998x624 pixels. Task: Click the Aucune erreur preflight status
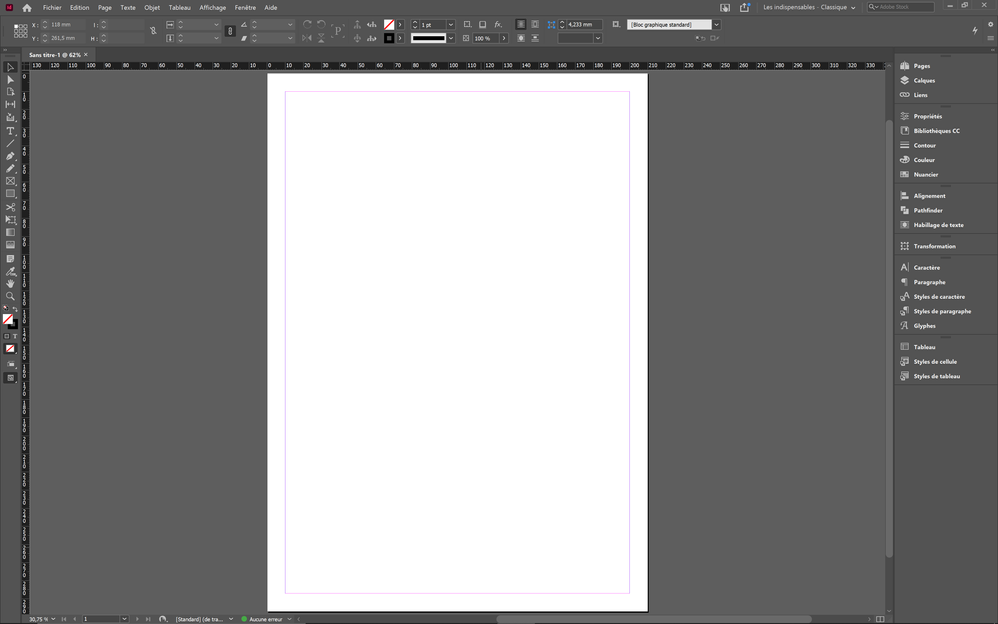coord(265,618)
